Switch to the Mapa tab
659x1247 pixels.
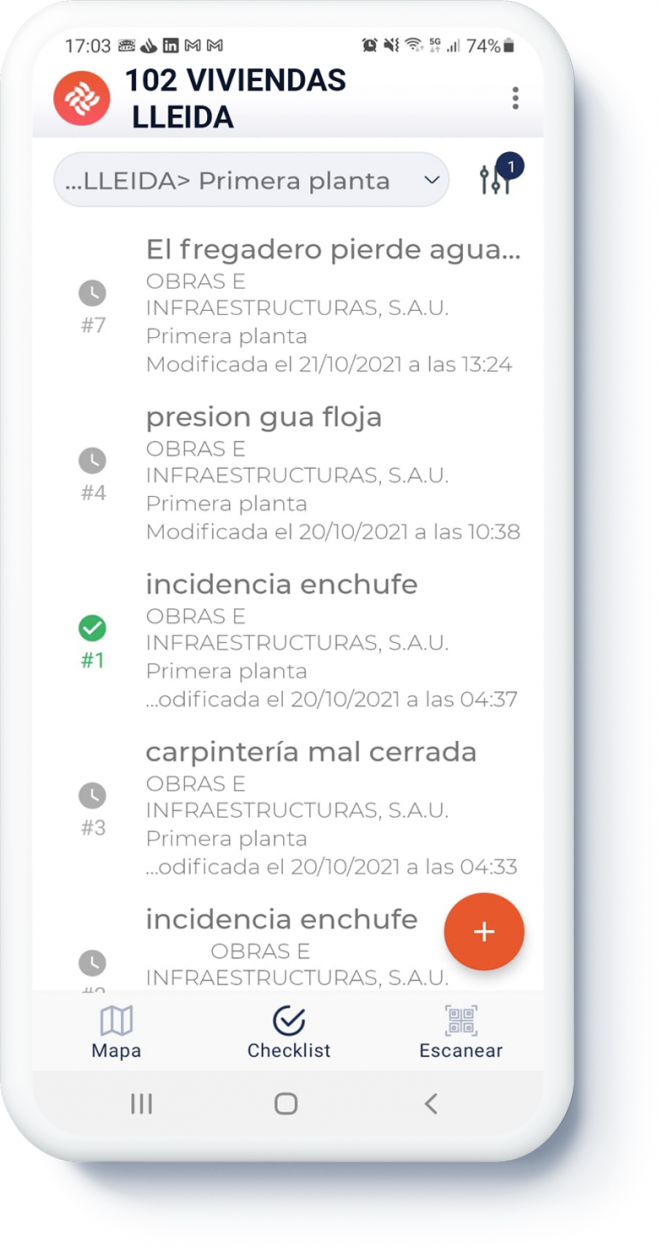[x=116, y=1032]
